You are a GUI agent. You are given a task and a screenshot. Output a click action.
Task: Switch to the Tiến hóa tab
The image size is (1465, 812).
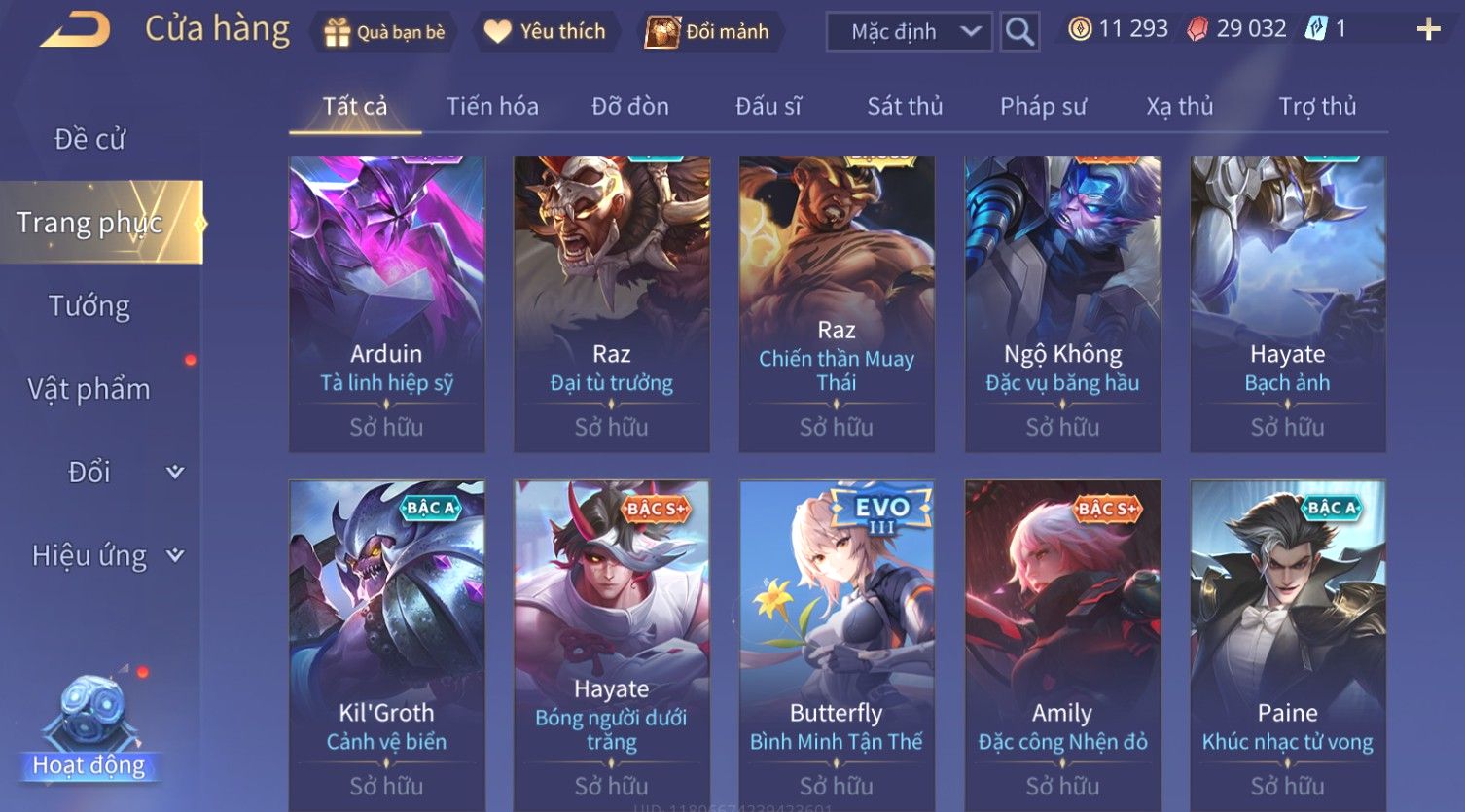492,106
